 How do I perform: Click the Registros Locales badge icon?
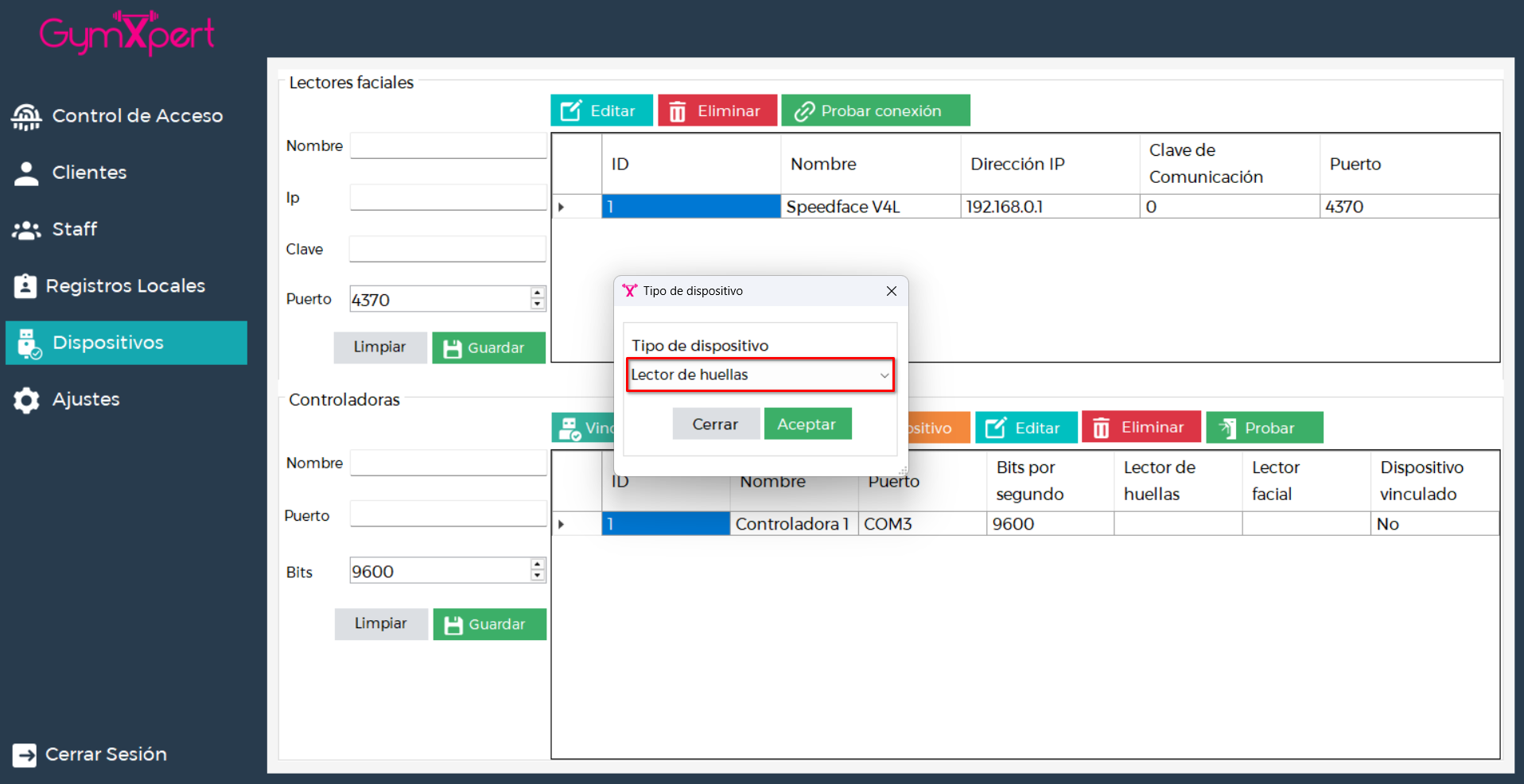point(25,286)
